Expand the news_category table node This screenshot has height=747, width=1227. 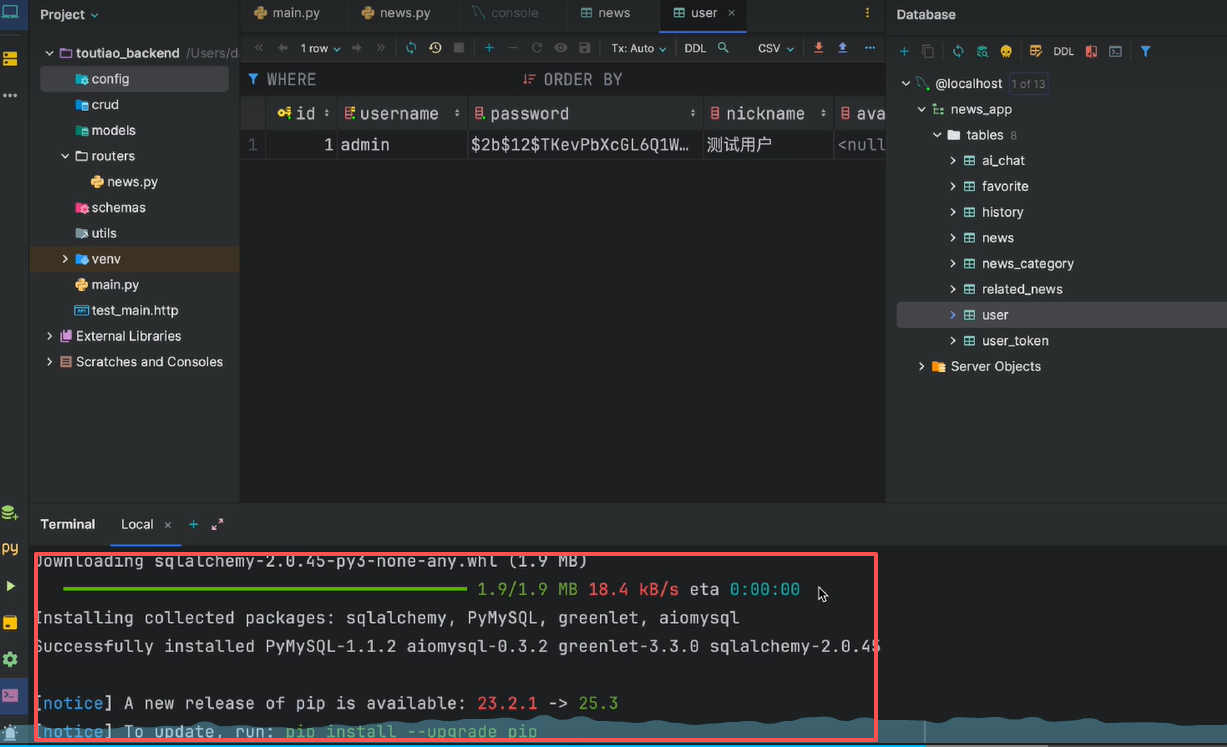pos(953,264)
